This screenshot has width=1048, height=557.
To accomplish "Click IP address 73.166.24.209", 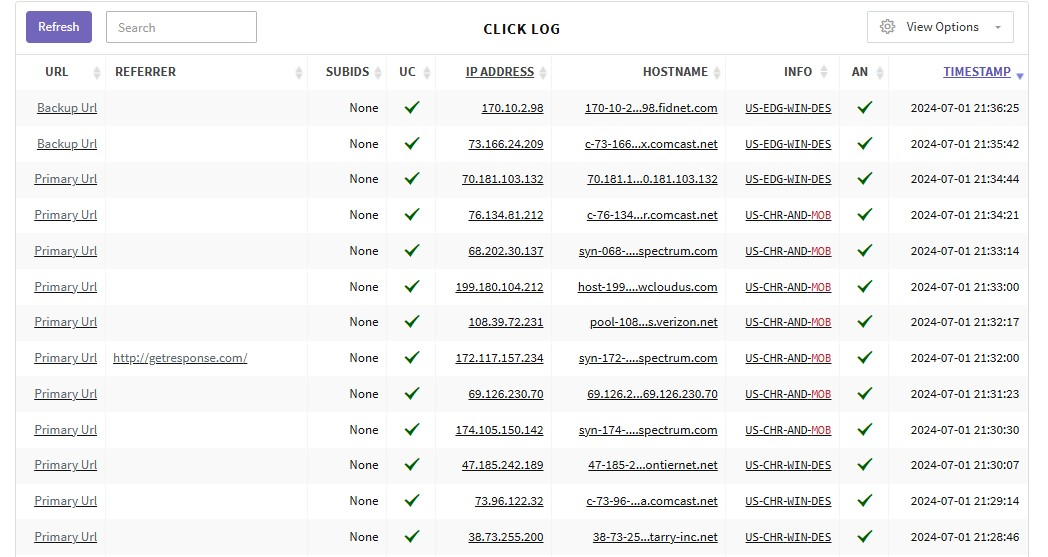I will (505, 144).
